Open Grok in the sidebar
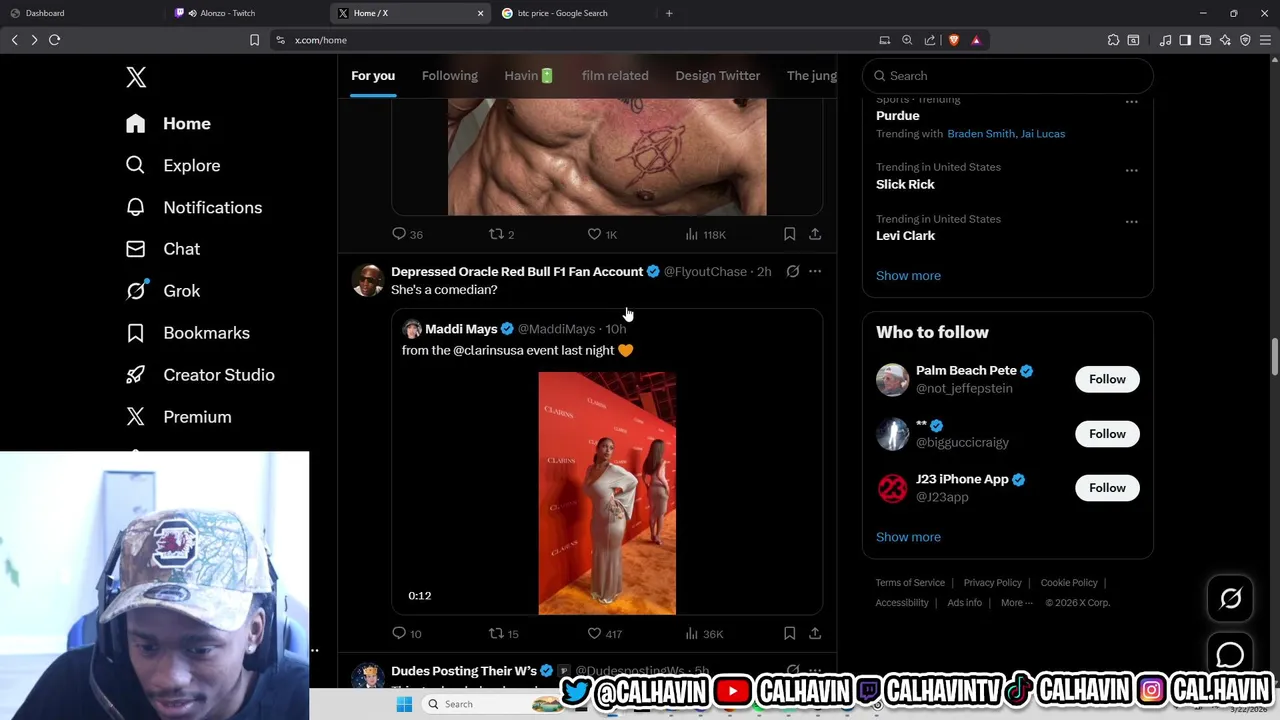 pos(162,291)
